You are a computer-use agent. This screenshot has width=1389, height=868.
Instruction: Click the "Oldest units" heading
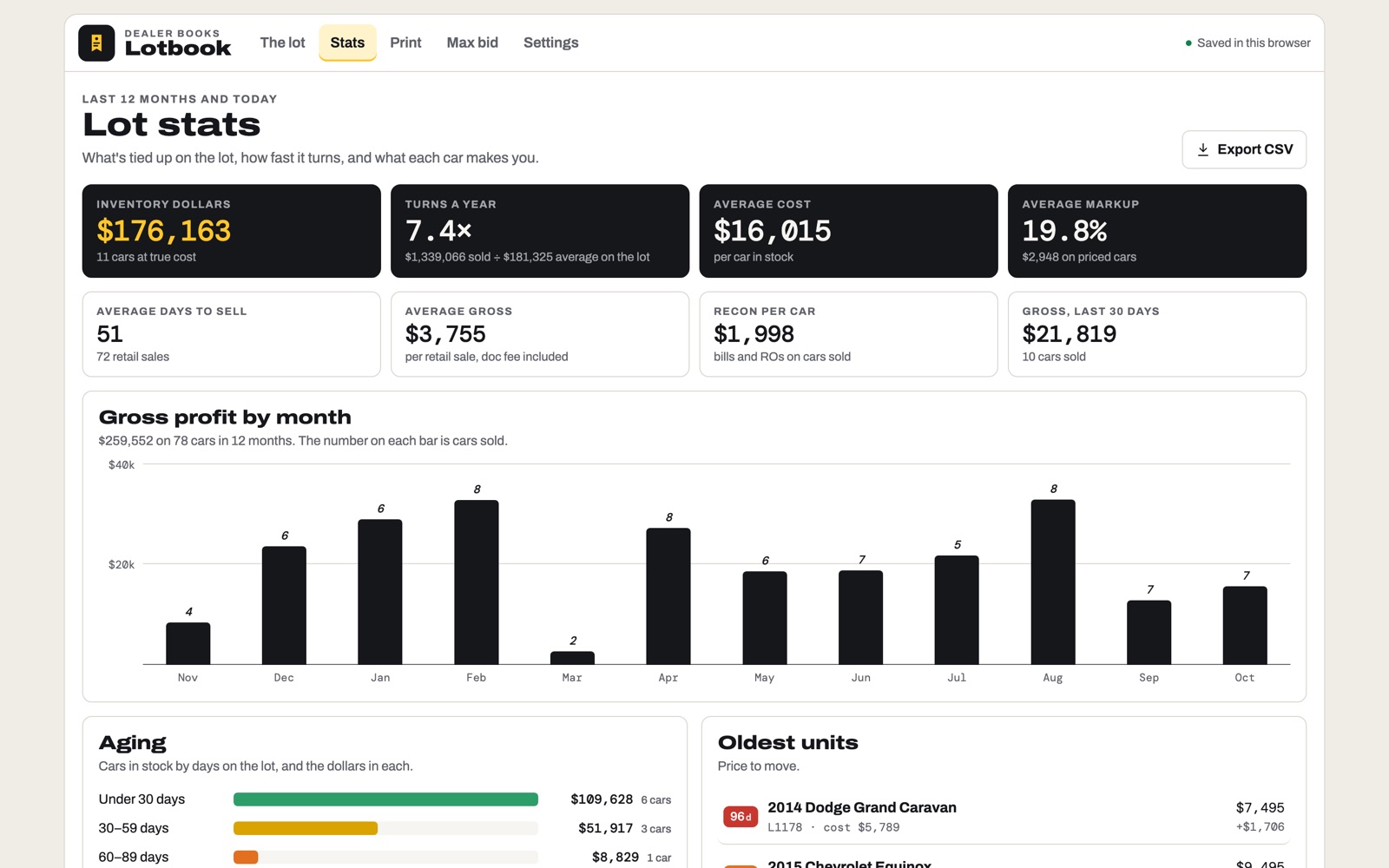[787, 743]
